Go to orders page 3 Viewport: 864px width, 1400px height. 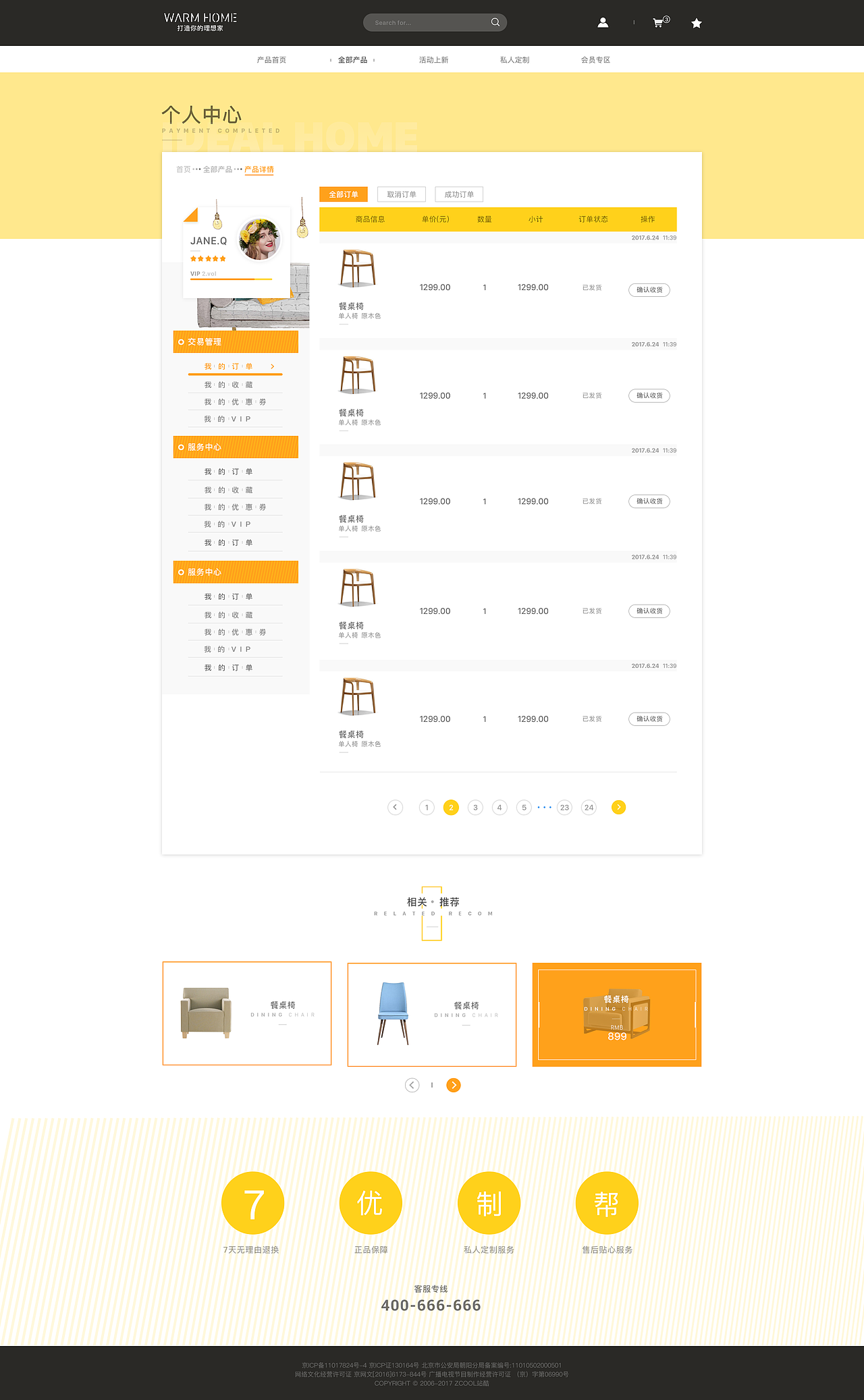475,808
